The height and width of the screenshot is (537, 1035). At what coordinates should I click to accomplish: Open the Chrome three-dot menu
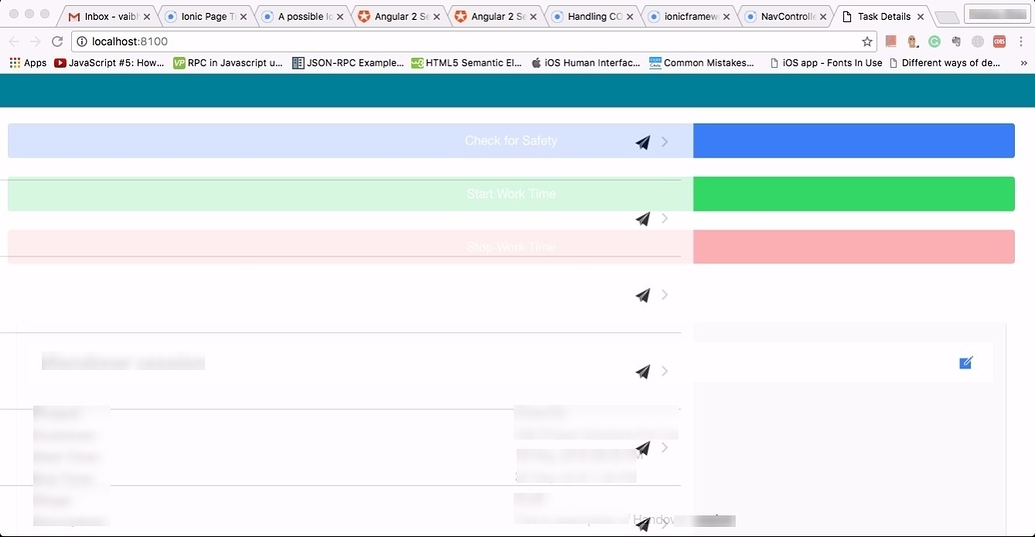click(1021, 42)
